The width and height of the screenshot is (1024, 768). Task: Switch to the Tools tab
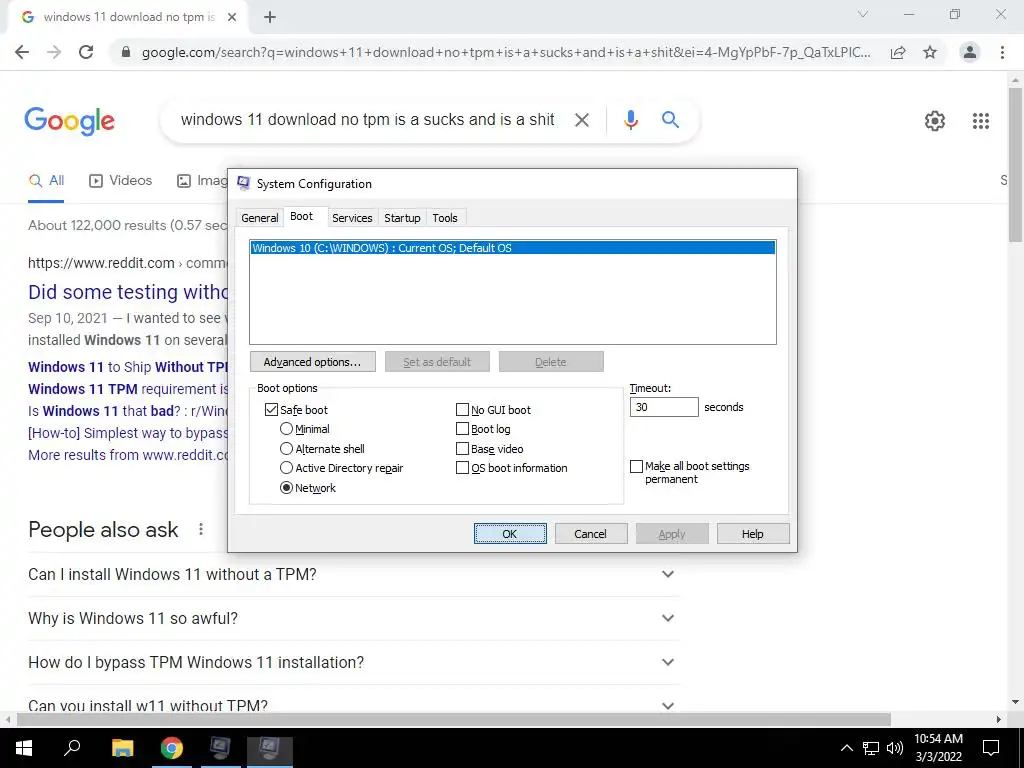pos(445,218)
